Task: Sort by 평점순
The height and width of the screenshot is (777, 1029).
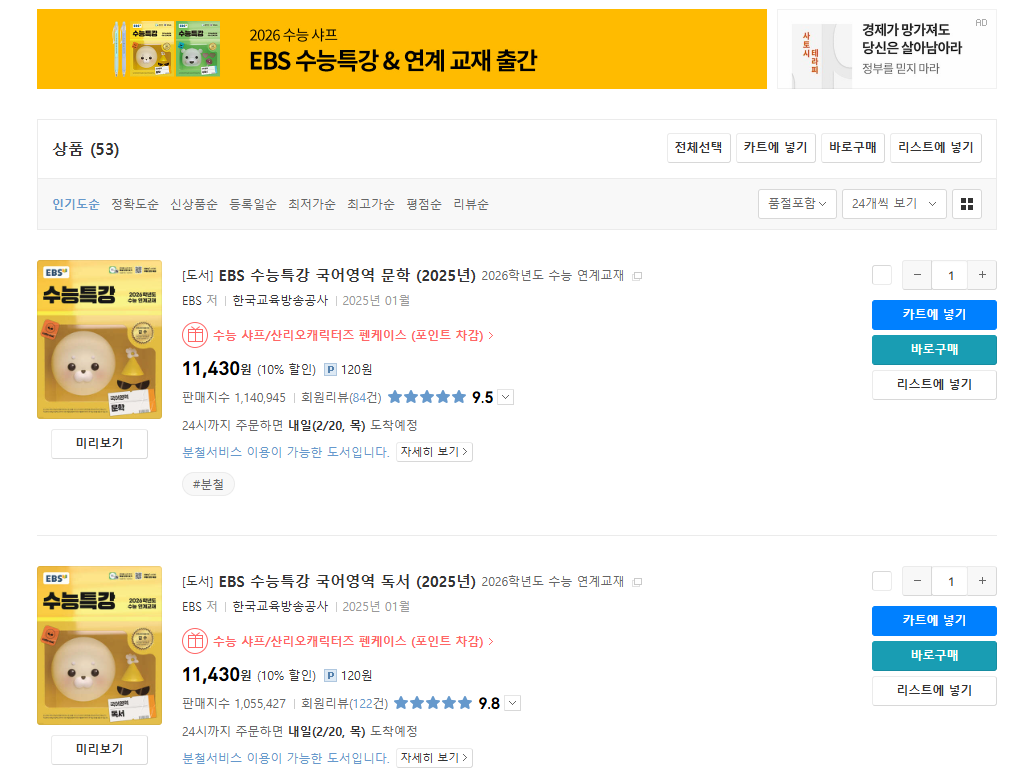Action: coord(424,204)
